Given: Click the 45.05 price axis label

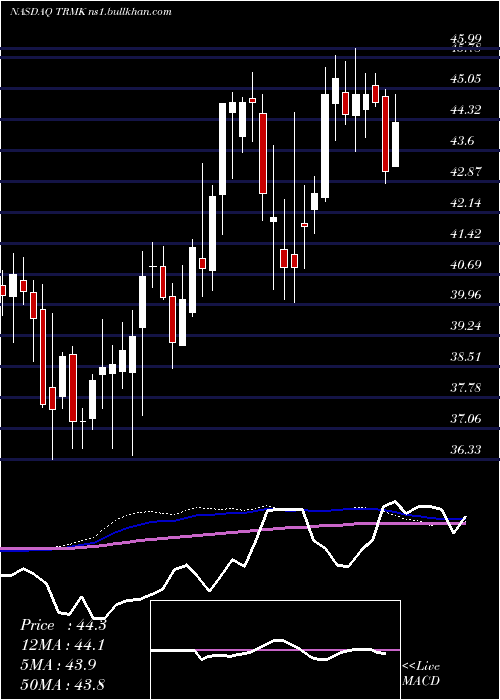Looking at the screenshot, I should tap(466, 79).
